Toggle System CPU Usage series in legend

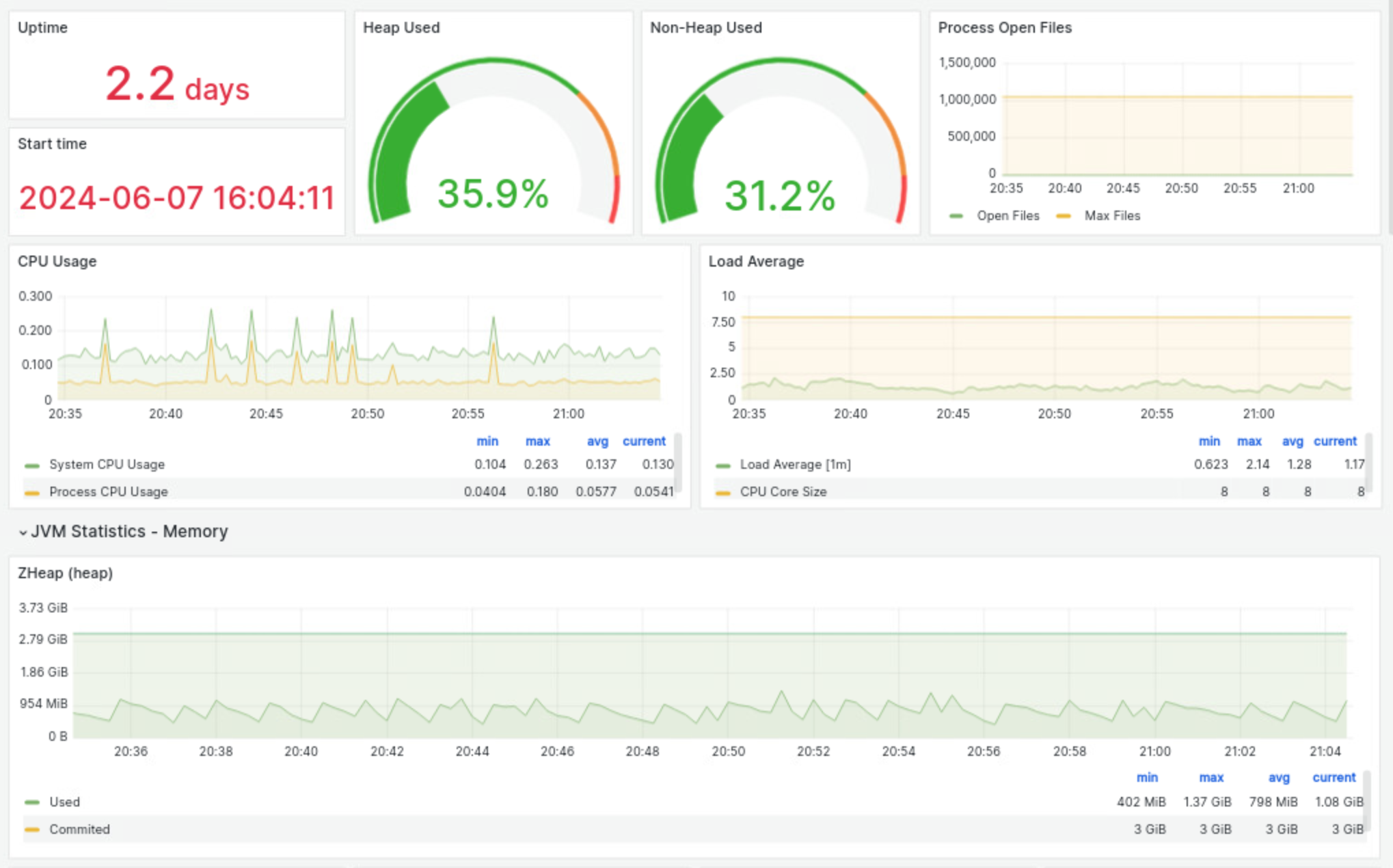(107, 464)
